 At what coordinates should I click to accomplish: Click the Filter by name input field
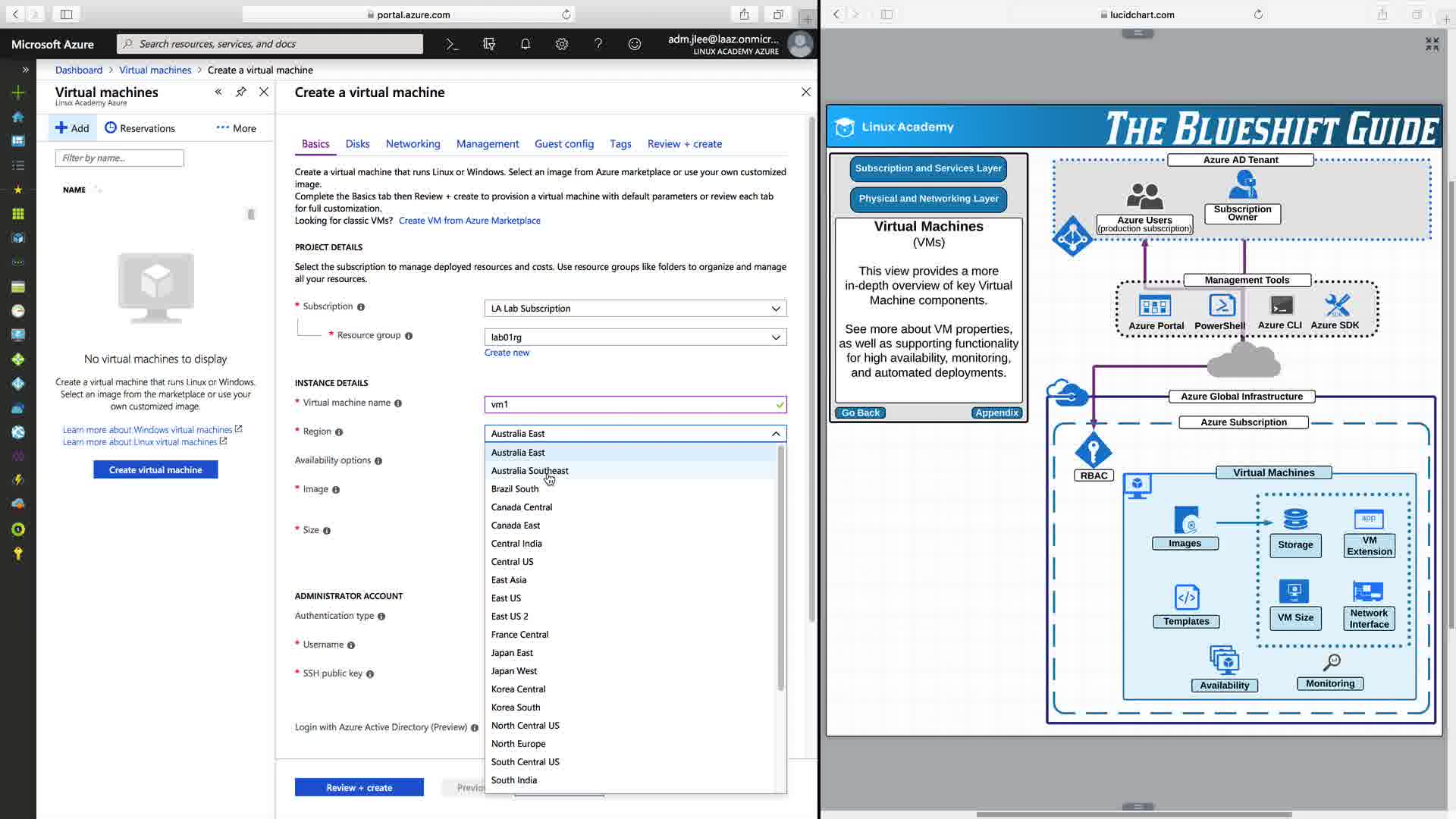tap(119, 158)
